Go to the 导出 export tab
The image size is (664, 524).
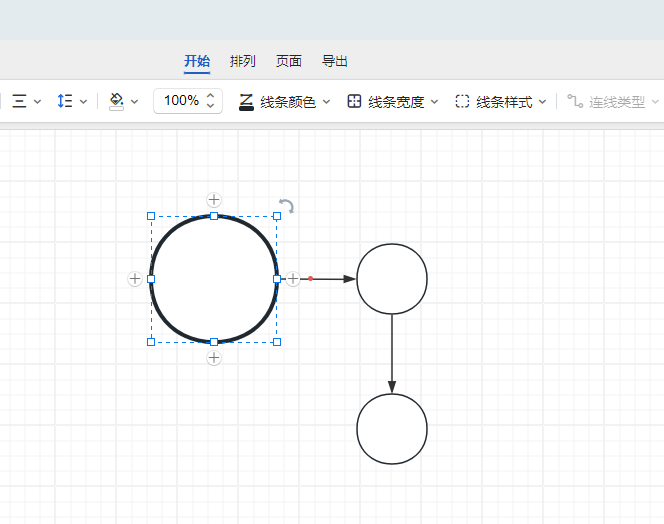[x=335, y=61]
